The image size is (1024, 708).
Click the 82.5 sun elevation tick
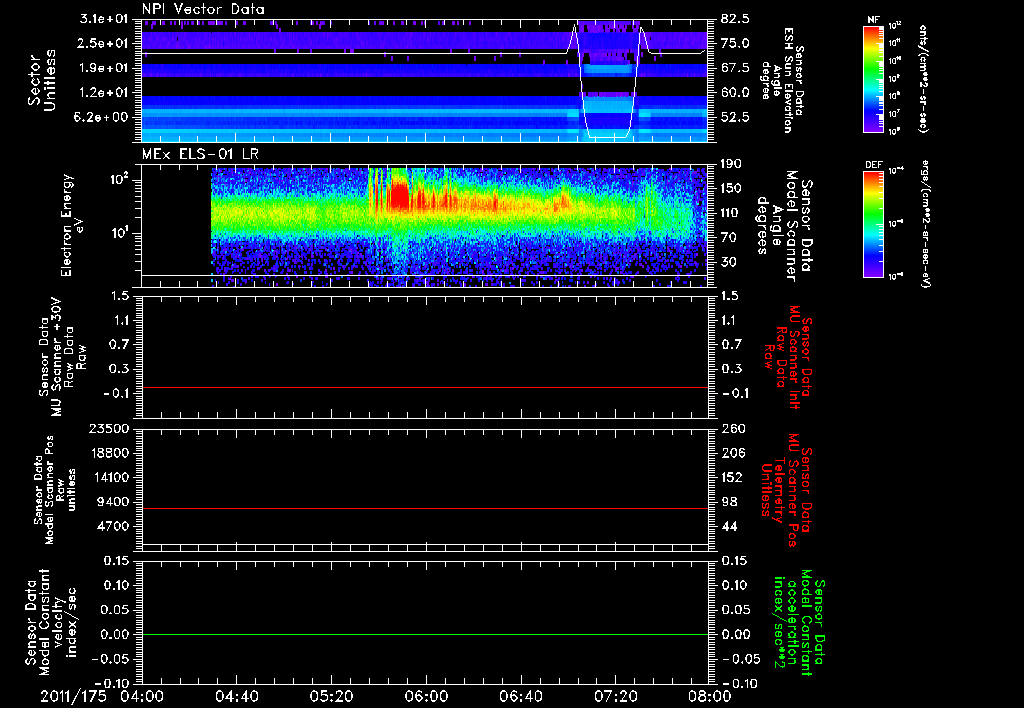(x=735, y=19)
